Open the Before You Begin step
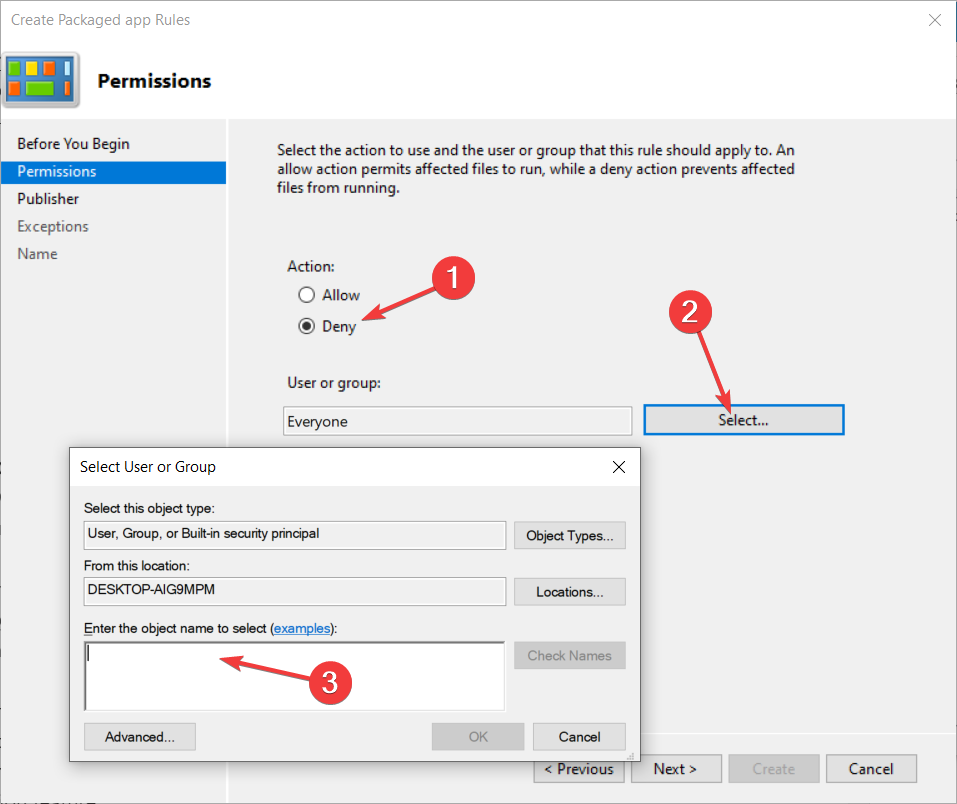Viewport: 957px width, 804px height. click(73, 143)
